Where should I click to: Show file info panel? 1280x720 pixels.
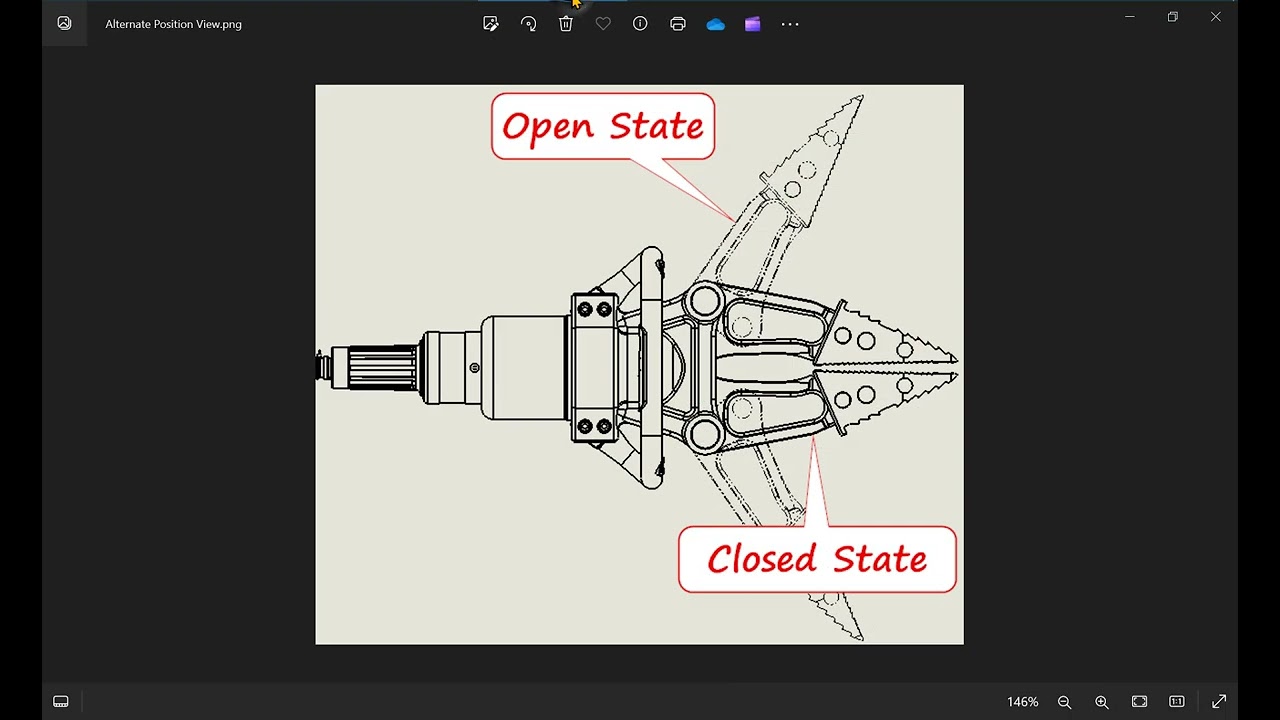tap(640, 24)
